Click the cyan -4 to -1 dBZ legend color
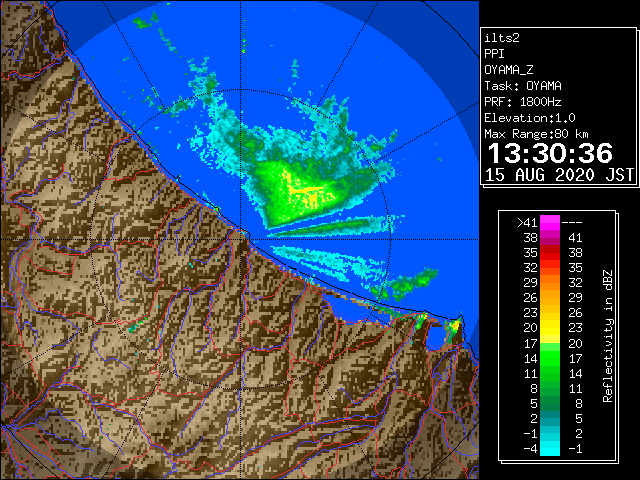640x480 pixels. (550, 448)
